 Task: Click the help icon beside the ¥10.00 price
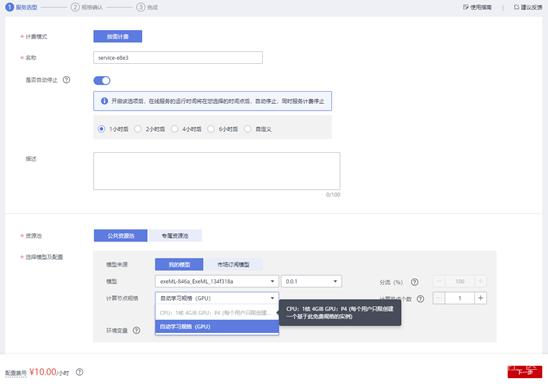click(x=80, y=372)
